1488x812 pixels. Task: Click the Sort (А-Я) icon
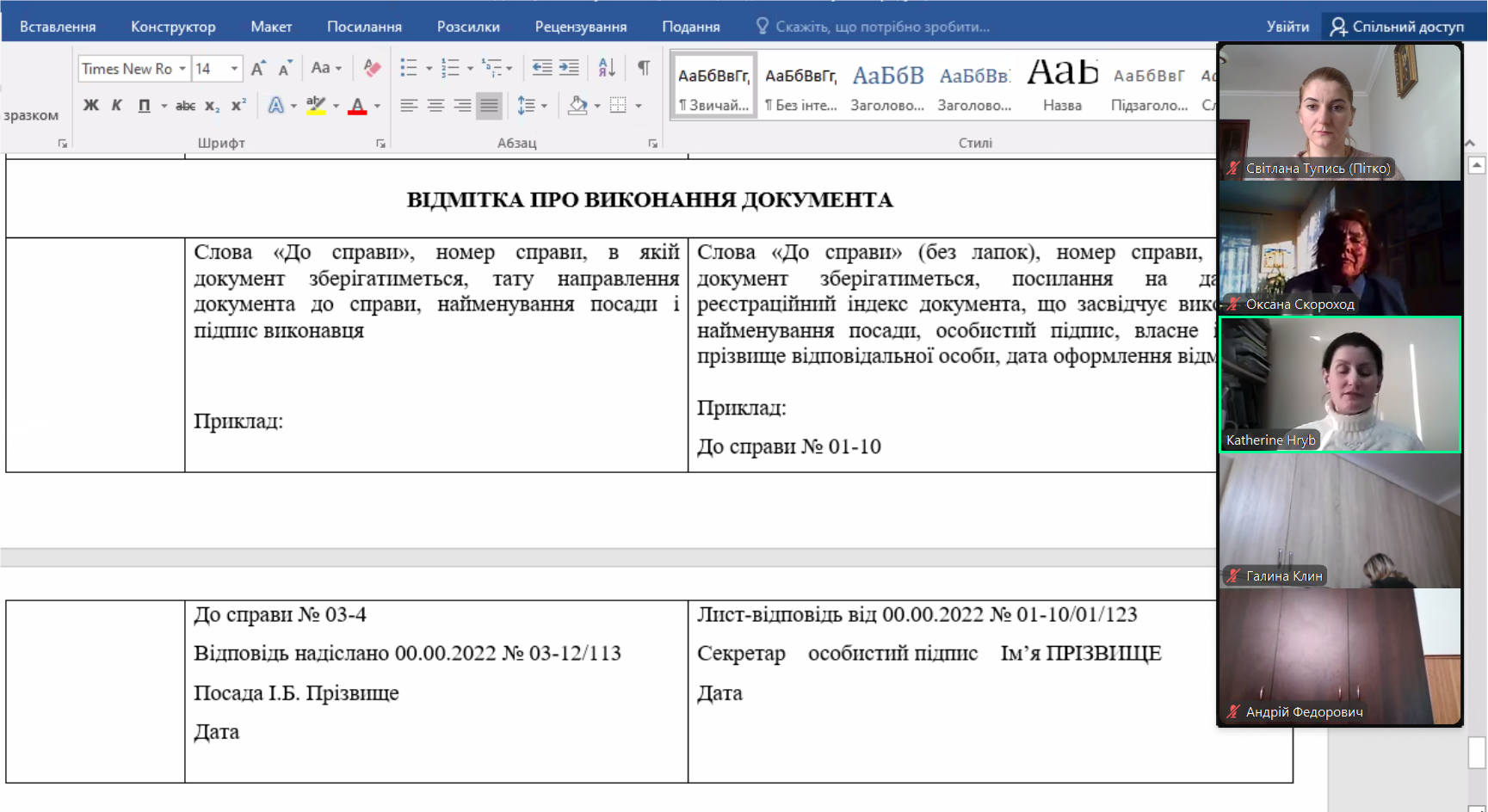607,68
